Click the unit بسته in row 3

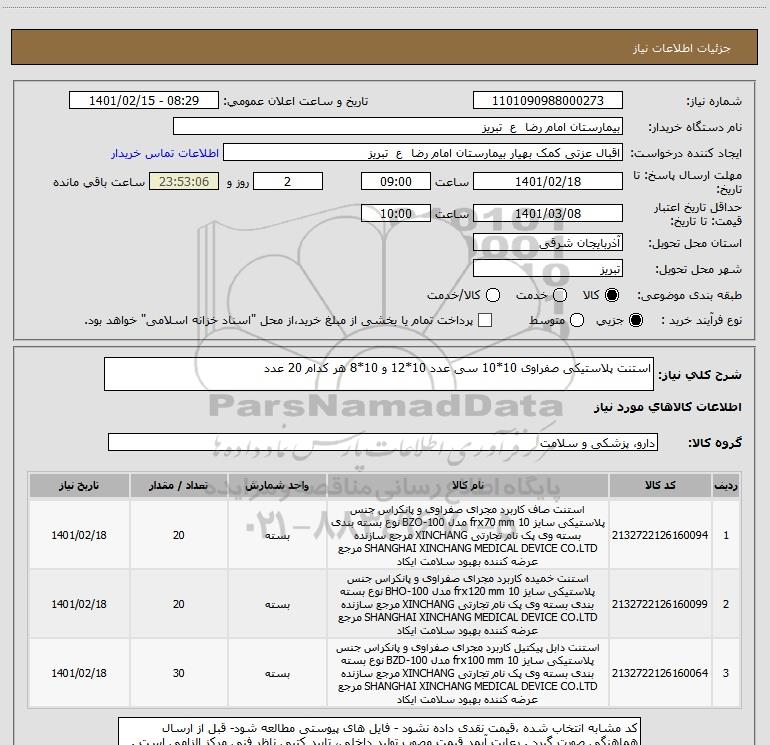click(x=277, y=673)
